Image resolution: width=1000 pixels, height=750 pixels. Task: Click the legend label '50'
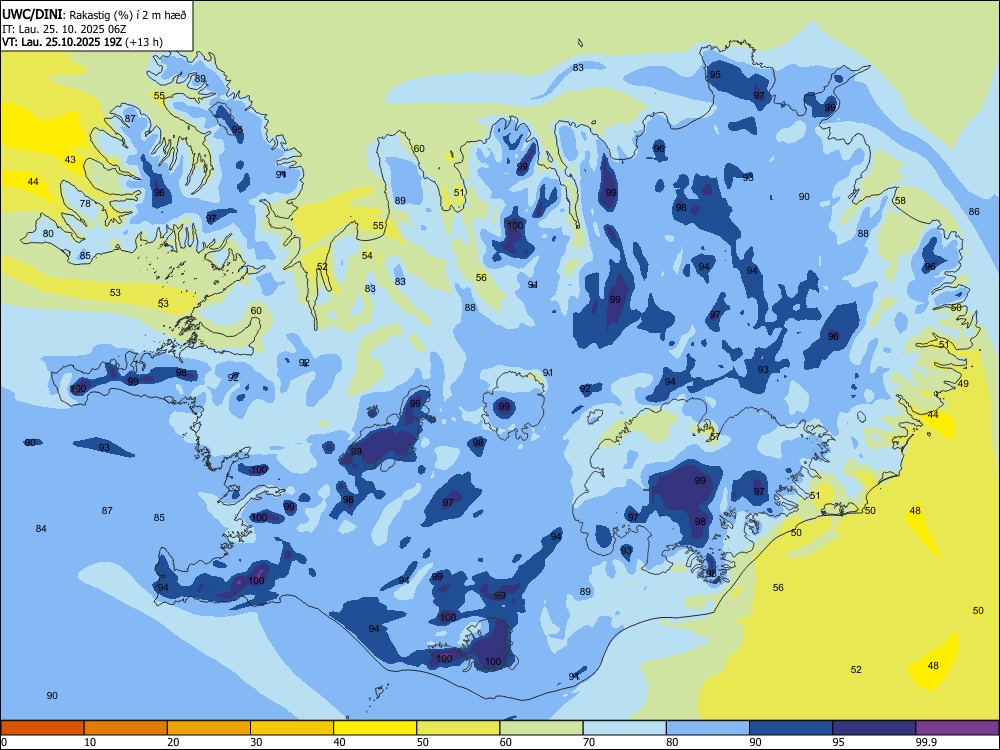[x=423, y=742]
